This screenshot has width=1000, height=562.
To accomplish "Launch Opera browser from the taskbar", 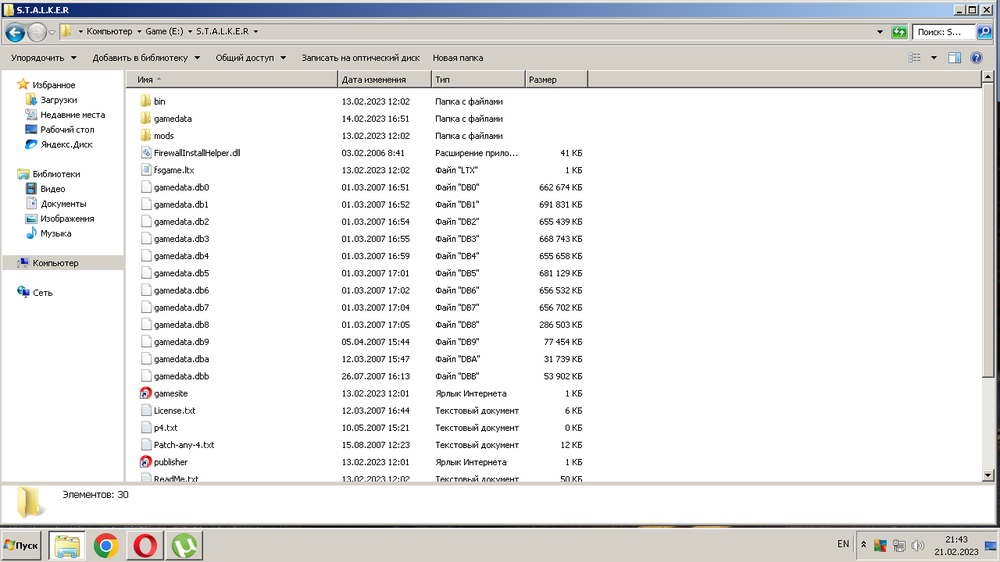I will 145,546.
